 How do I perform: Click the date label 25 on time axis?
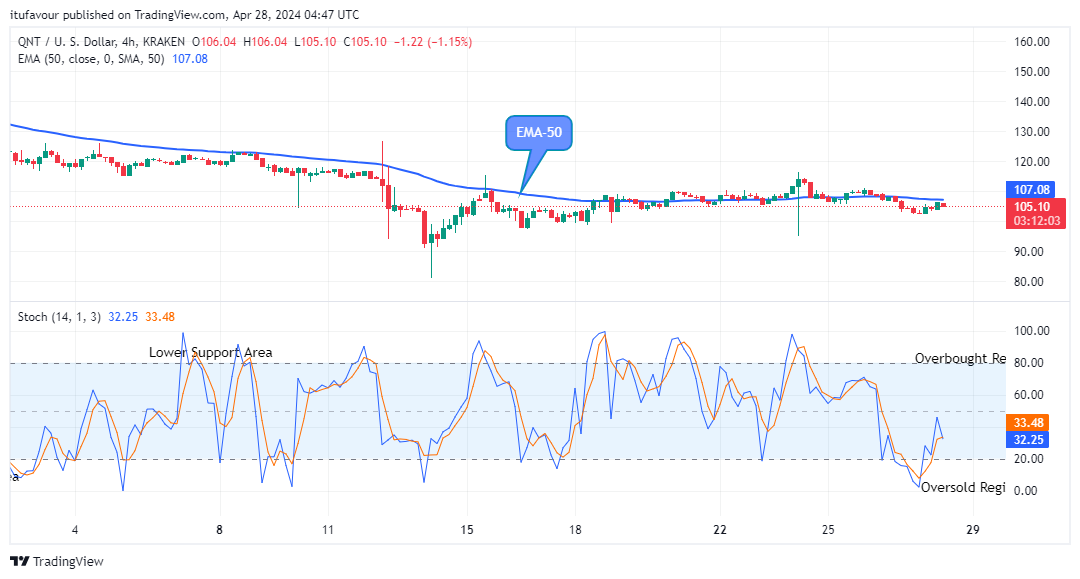point(828,530)
